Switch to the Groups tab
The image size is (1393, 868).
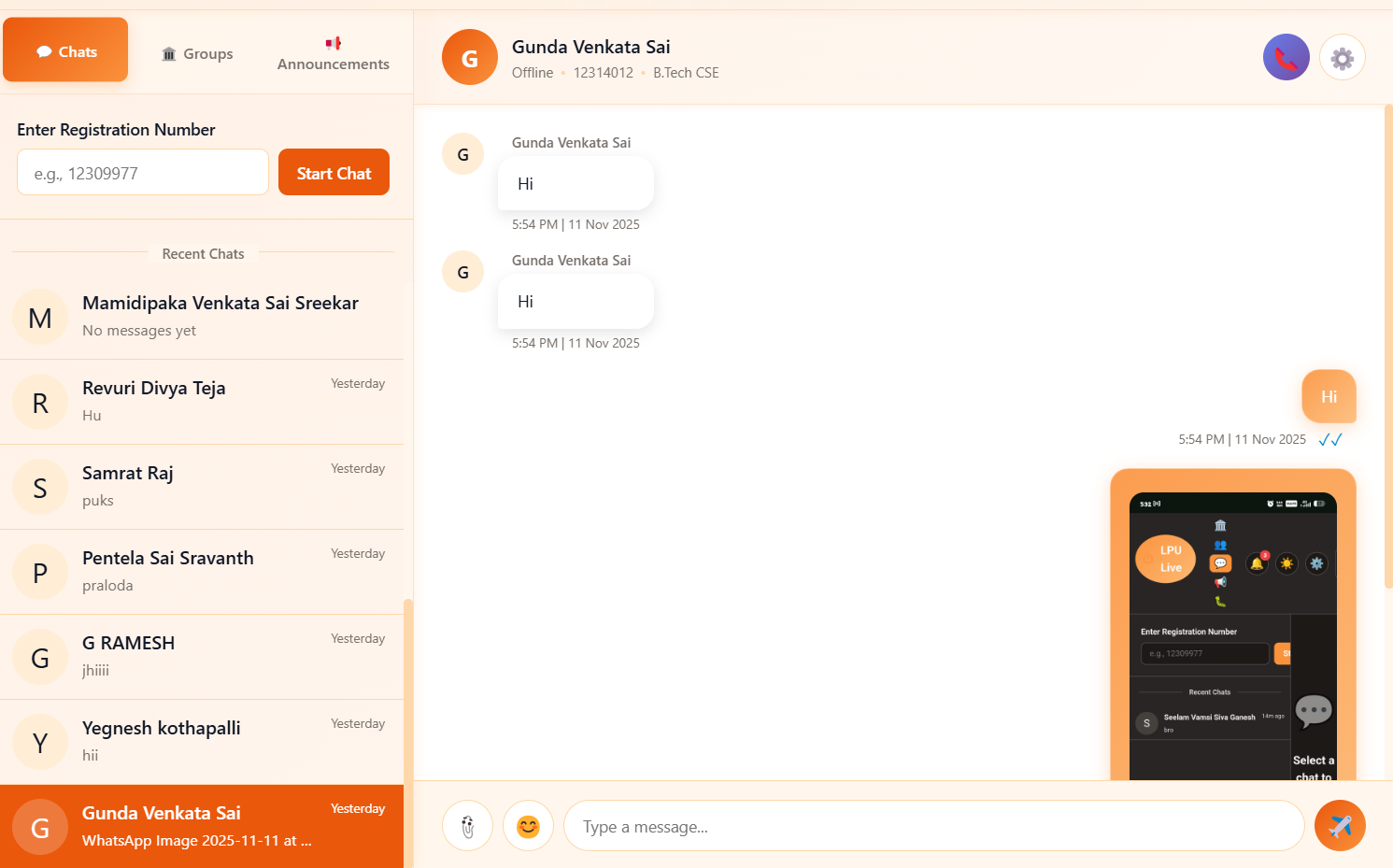[196, 53]
